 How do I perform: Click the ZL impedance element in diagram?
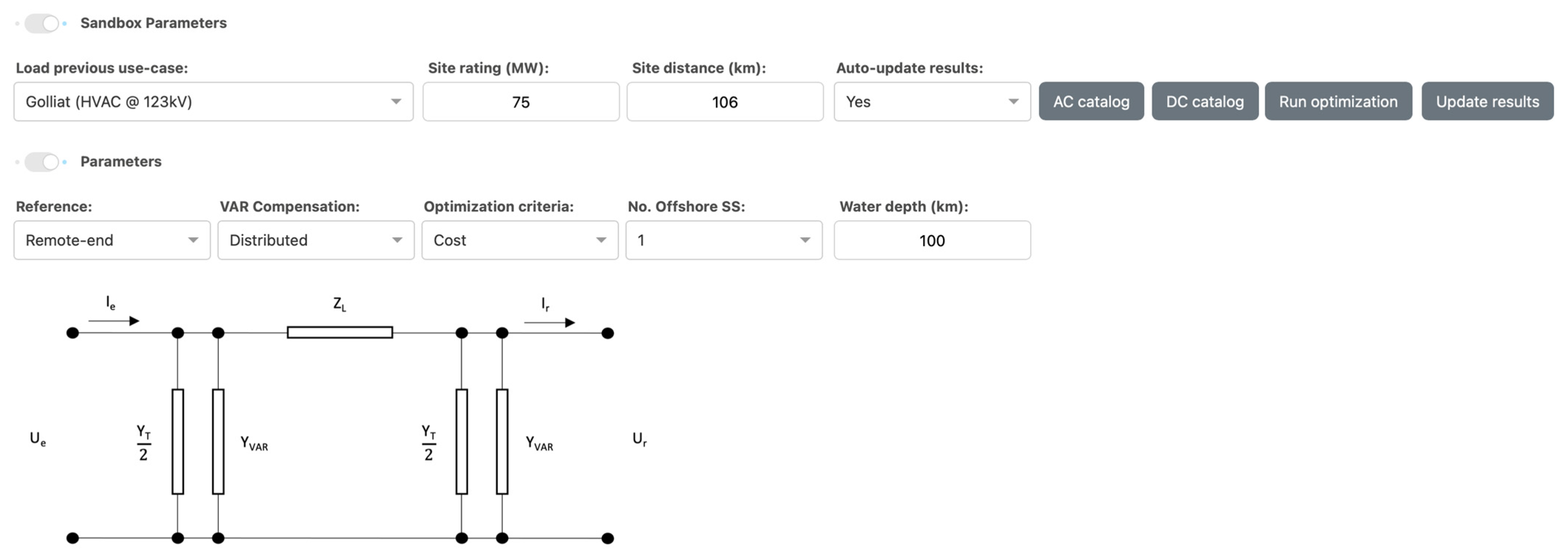pyautogui.click(x=339, y=333)
